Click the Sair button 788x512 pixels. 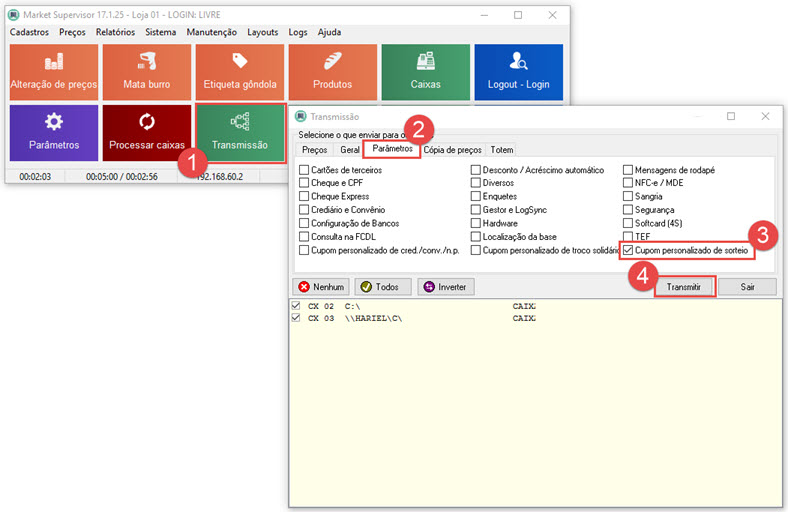[747, 287]
